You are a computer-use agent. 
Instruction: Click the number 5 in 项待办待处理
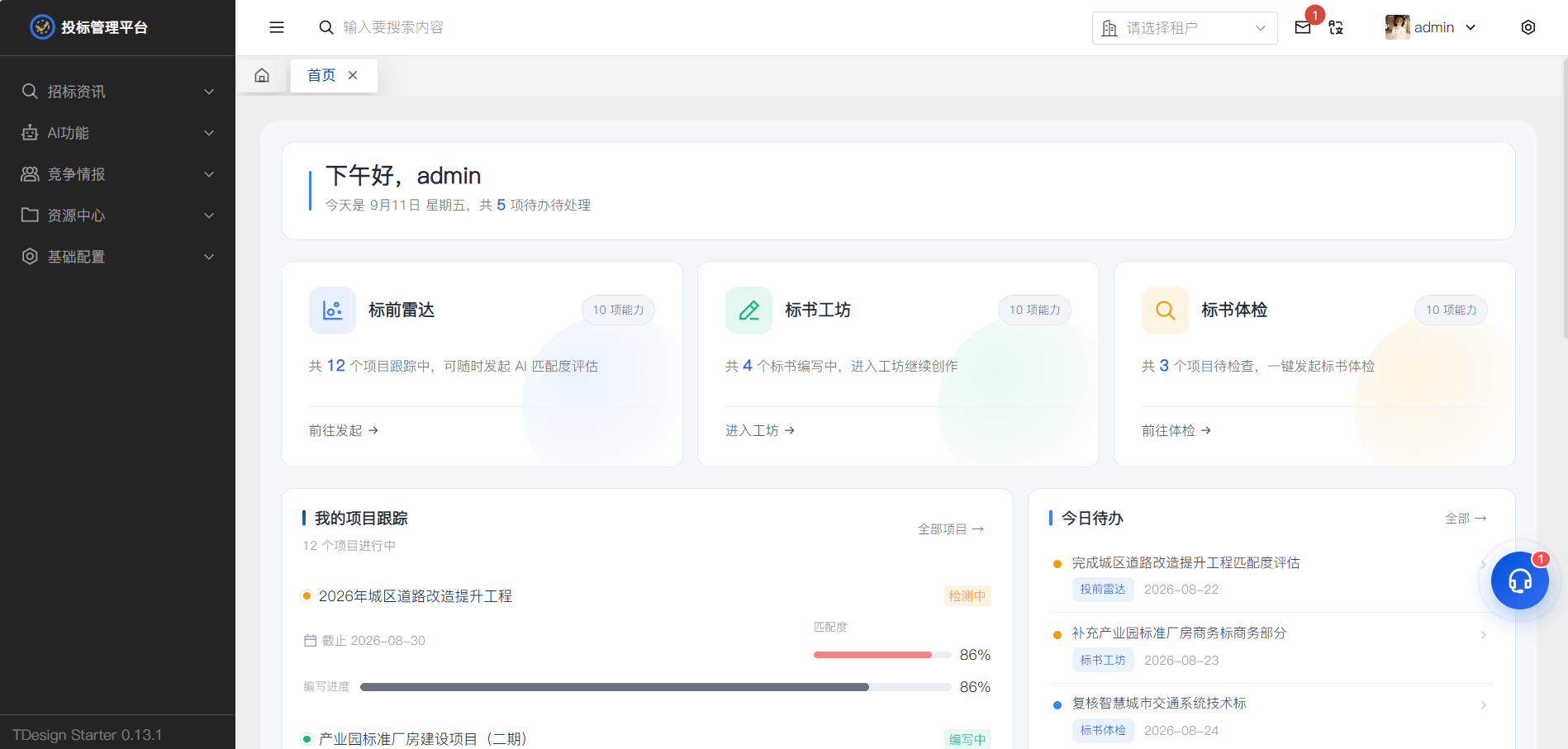pyautogui.click(x=501, y=205)
